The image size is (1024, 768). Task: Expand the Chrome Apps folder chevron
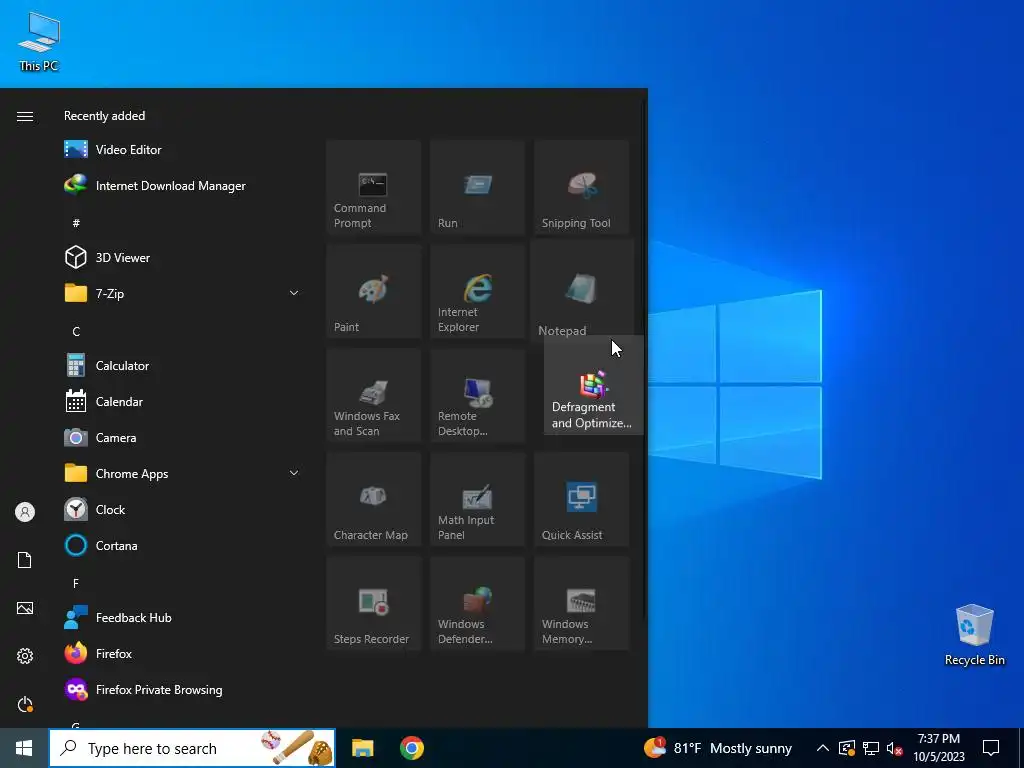(x=294, y=473)
